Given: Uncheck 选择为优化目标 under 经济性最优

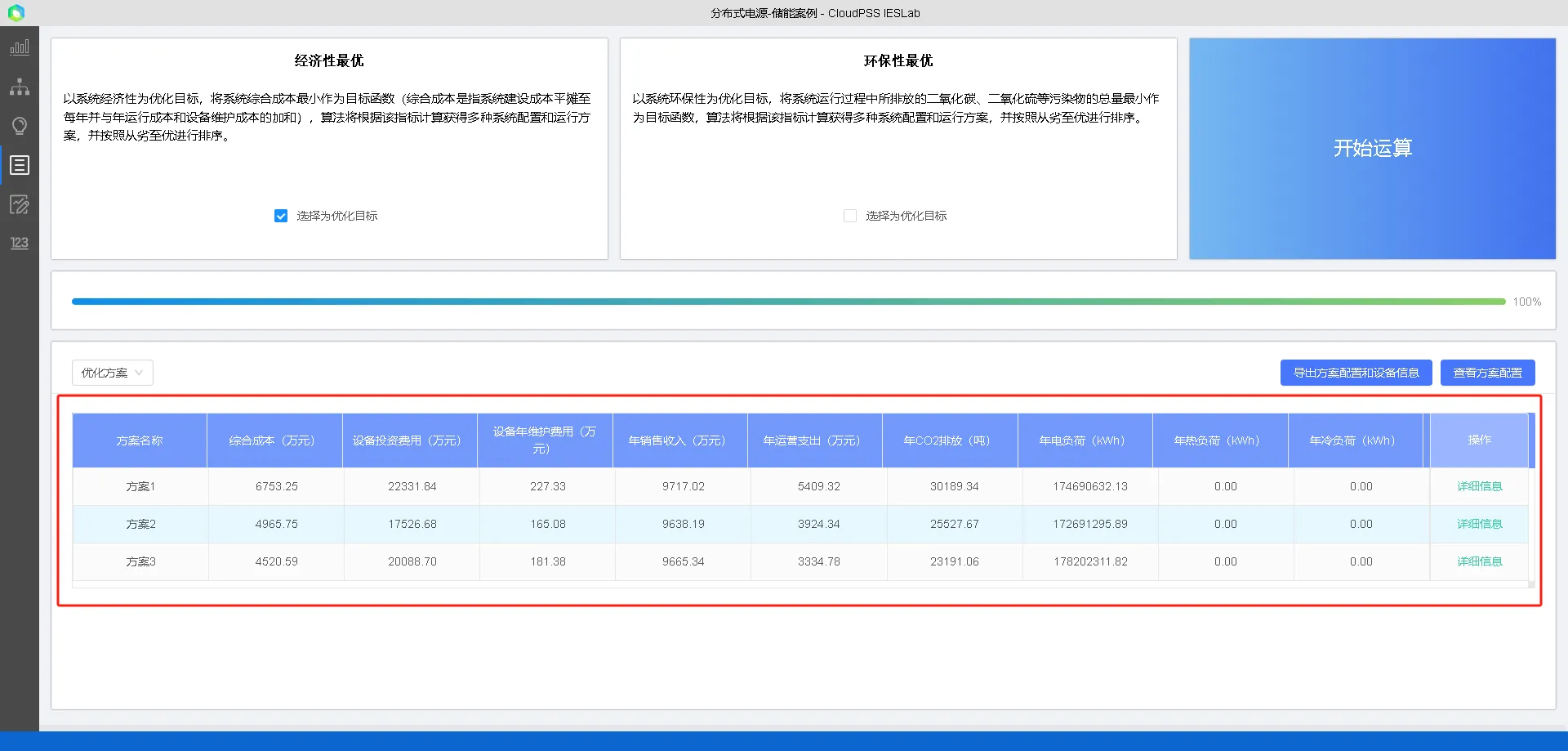Looking at the screenshot, I should (281, 216).
